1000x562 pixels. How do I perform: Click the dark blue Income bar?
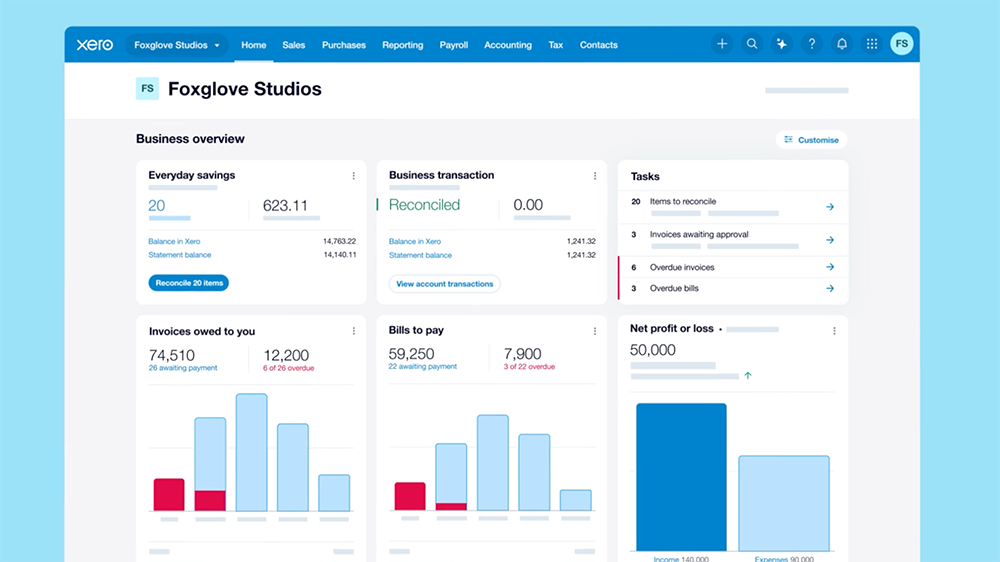[x=681, y=477]
